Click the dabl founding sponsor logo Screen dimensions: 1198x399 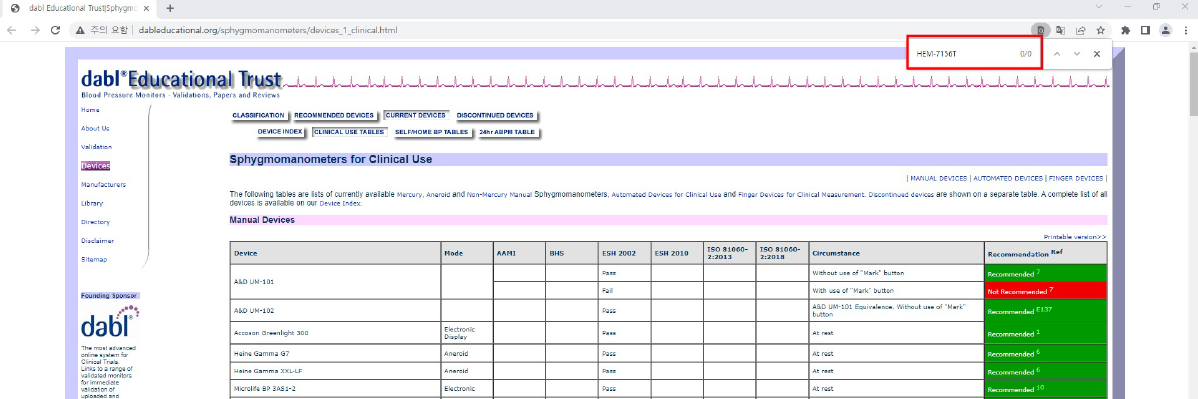tap(110, 321)
